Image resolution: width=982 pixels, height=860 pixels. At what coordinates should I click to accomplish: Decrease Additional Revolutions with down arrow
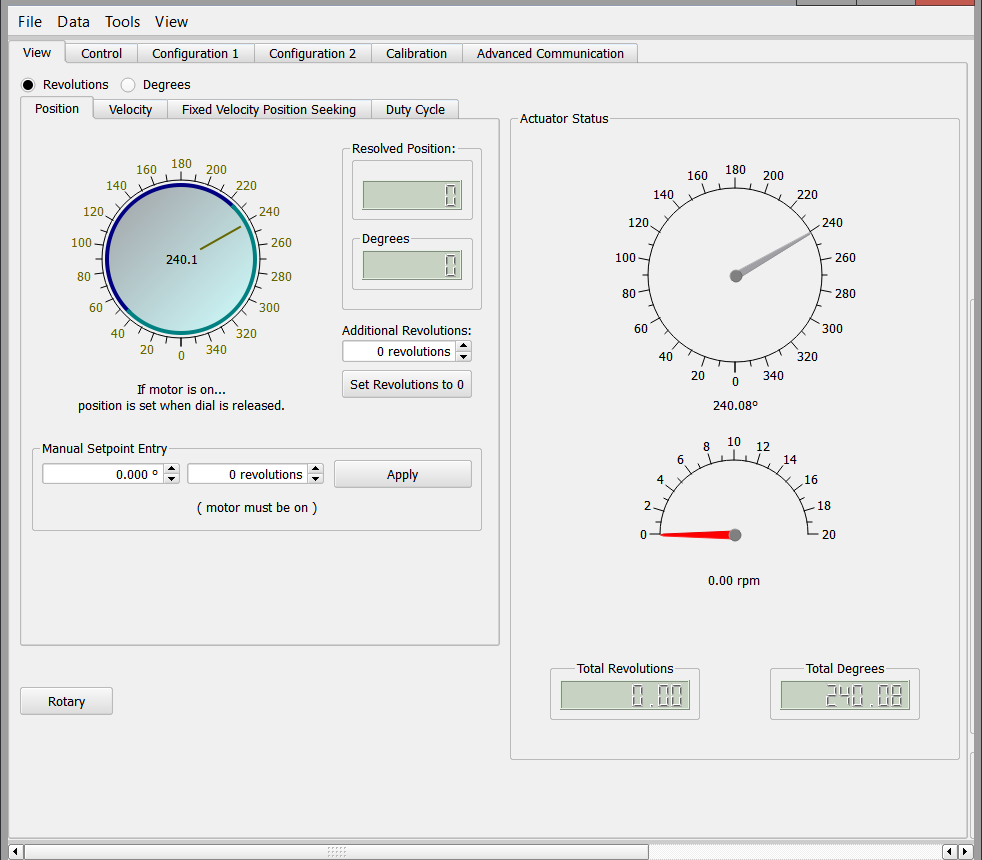[463, 356]
